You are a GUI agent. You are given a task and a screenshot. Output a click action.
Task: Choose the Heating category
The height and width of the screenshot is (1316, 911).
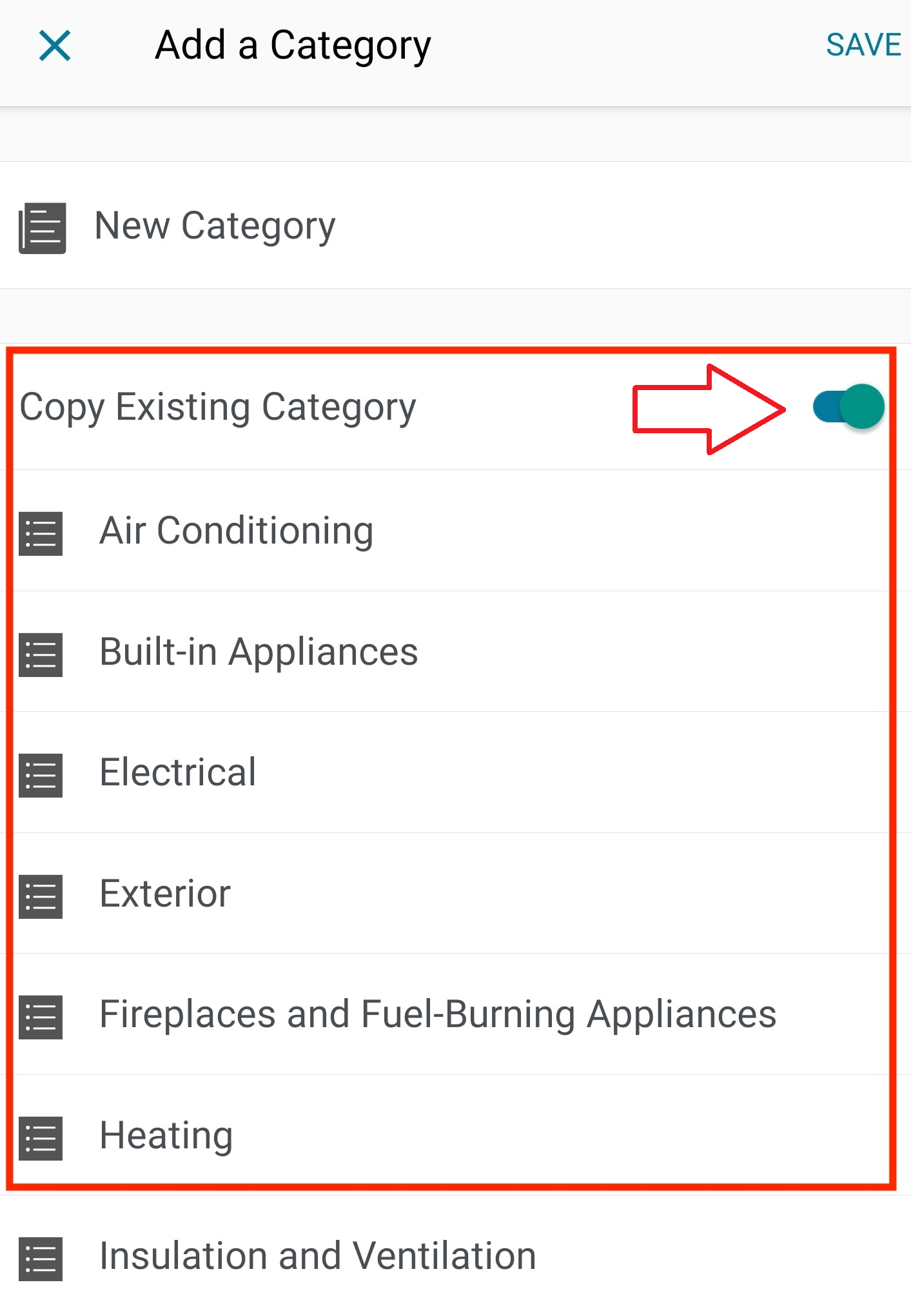(166, 1135)
